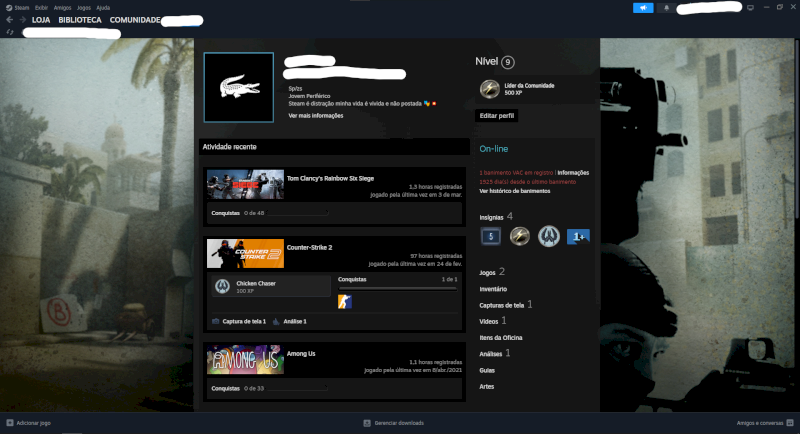Click Rainbow Six Conquistas 0 de 48 text

coord(238,213)
